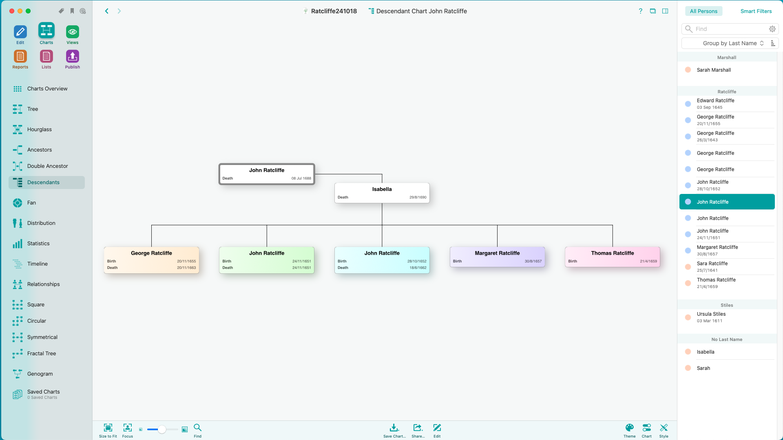The image size is (783, 440).
Task: Click the zoom-in icon right of slider
Action: point(185,430)
